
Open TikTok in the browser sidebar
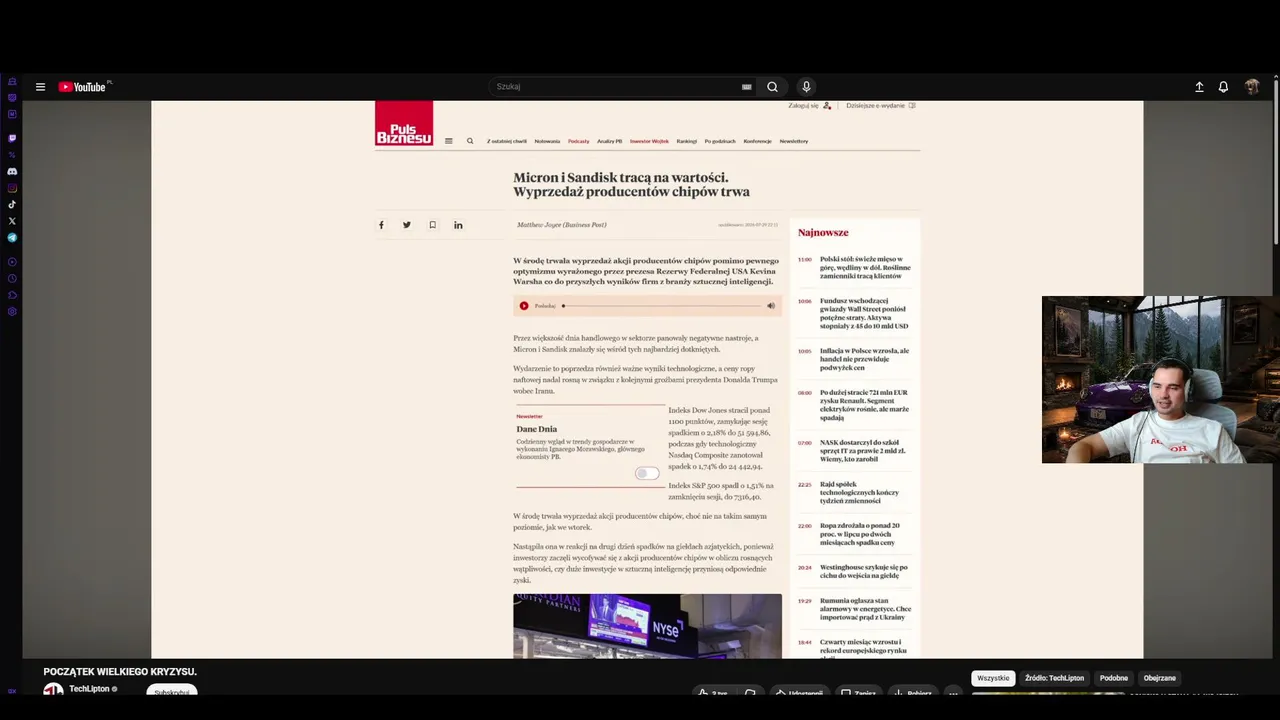tap(12, 204)
